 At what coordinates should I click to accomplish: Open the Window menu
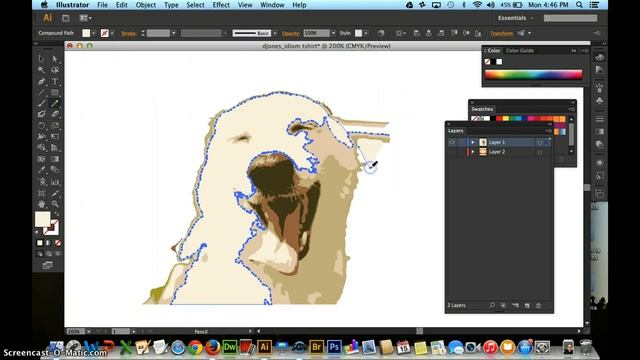(x=272, y=5)
